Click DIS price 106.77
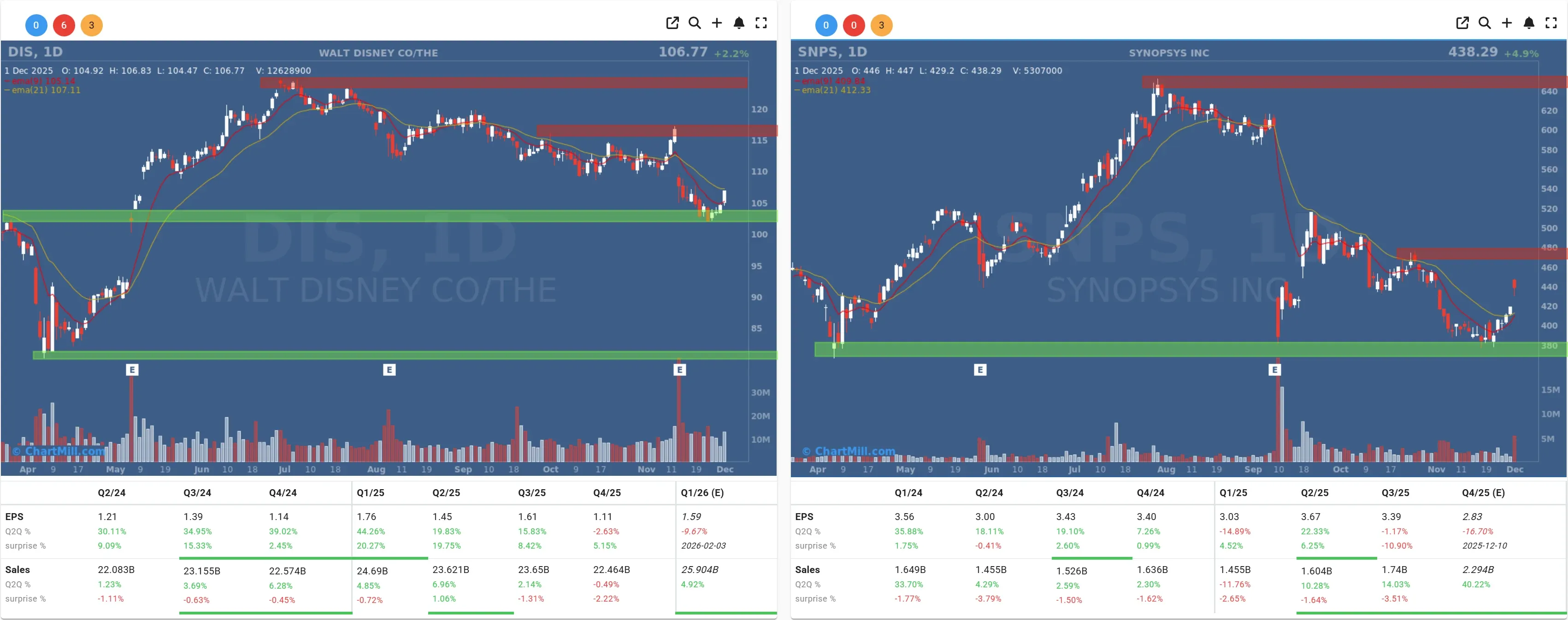The height and width of the screenshot is (620, 1568). point(683,52)
